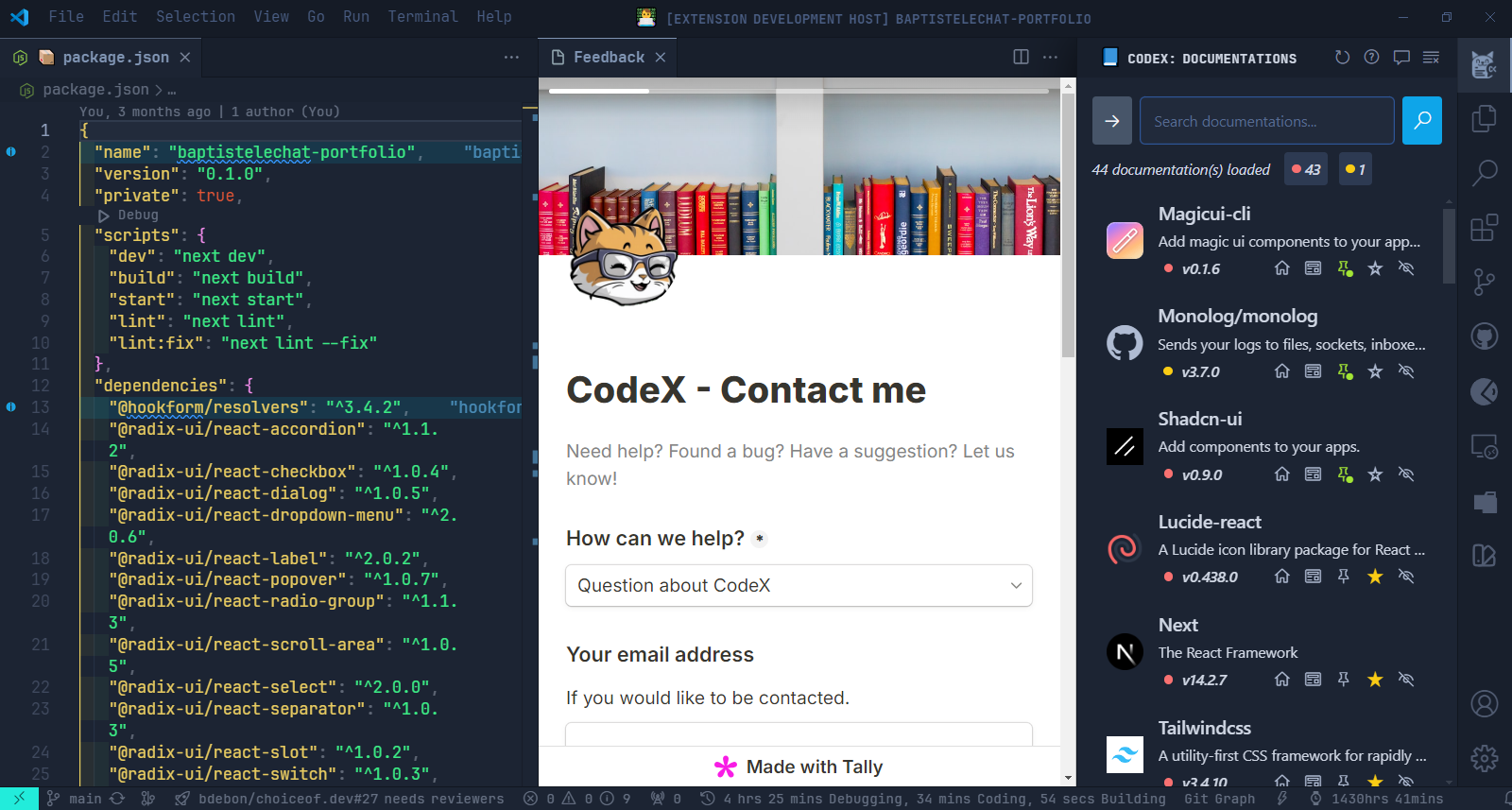Click the Git Graph status bar item
The image size is (1512, 810).
point(1219,799)
